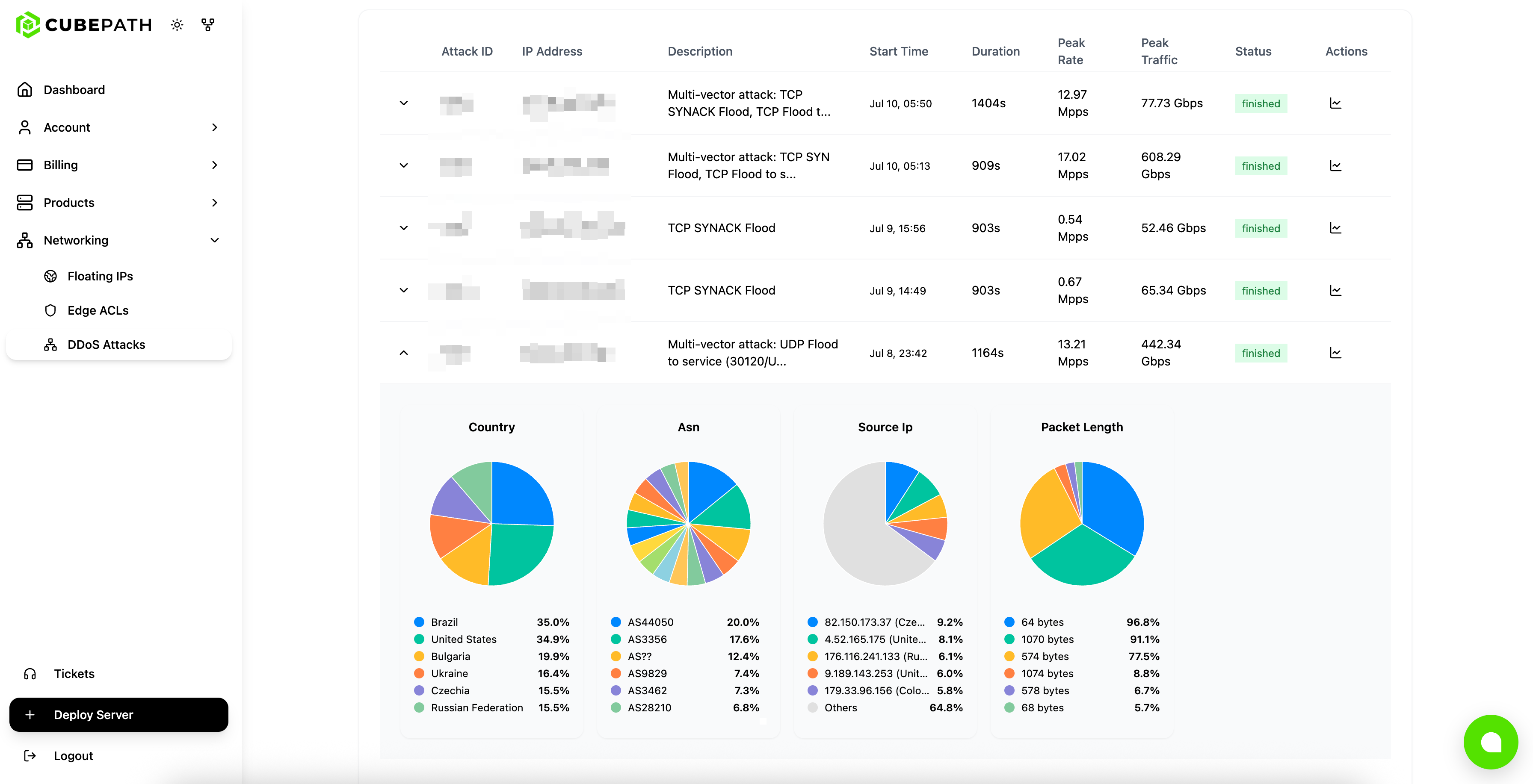Click the DDoS Attacks sidebar icon
Image resolution: width=1533 pixels, height=784 pixels.
pyautogui.click(x=51, y=345)
